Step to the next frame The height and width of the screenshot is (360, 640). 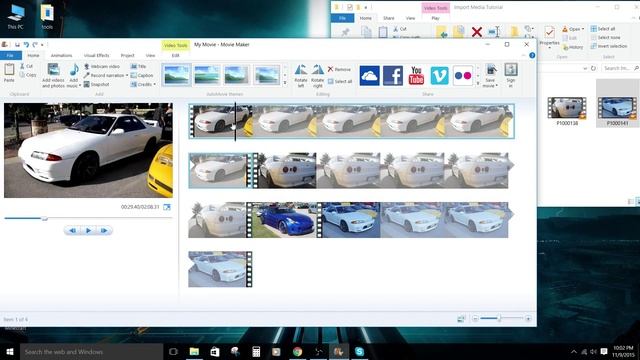[x=104, y=231]
